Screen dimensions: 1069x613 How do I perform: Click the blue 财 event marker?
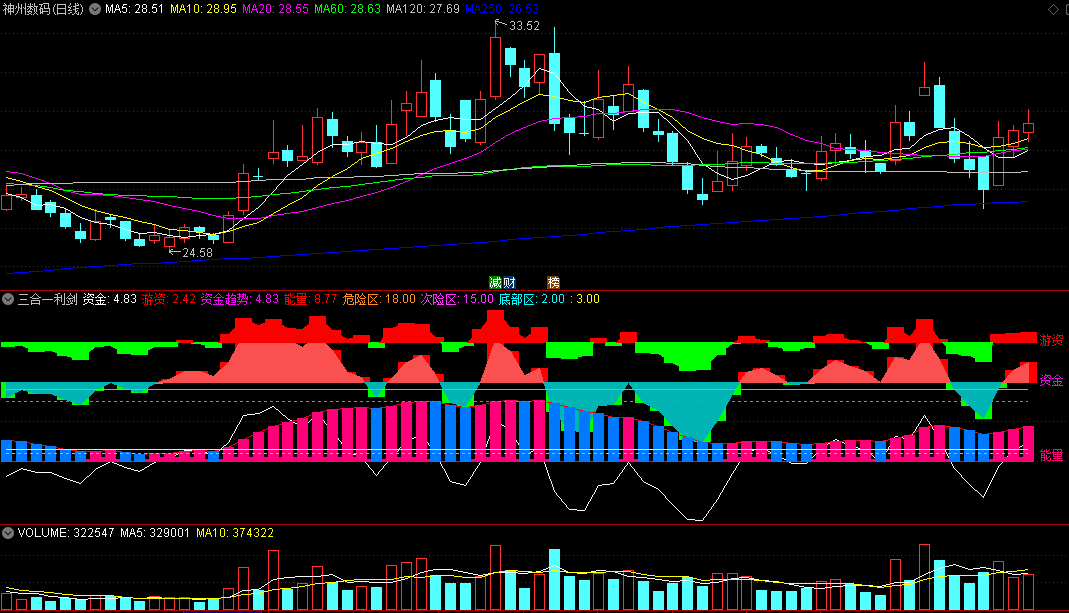[x=509, y=282]
